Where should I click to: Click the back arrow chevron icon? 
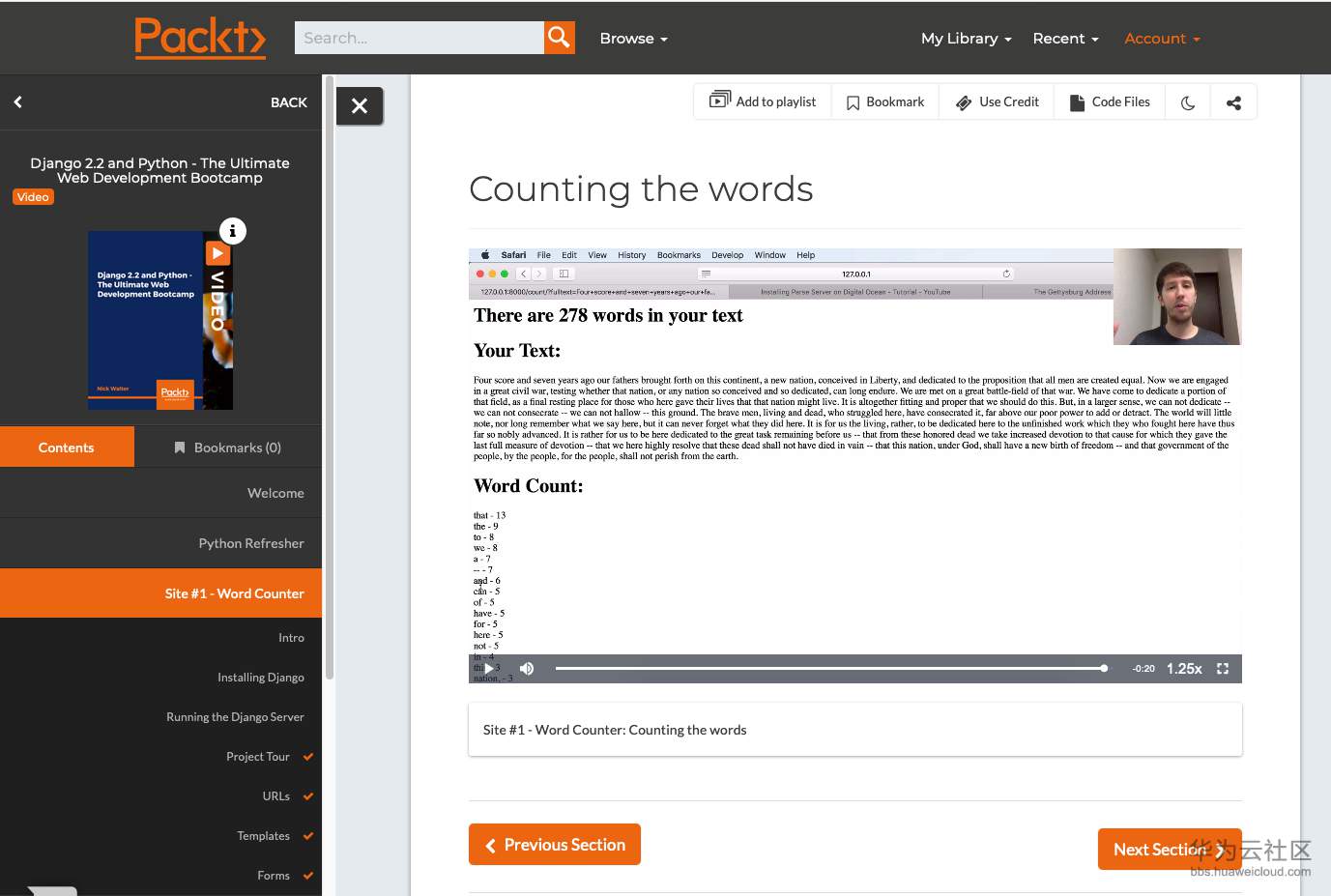(x=17, y=101)
